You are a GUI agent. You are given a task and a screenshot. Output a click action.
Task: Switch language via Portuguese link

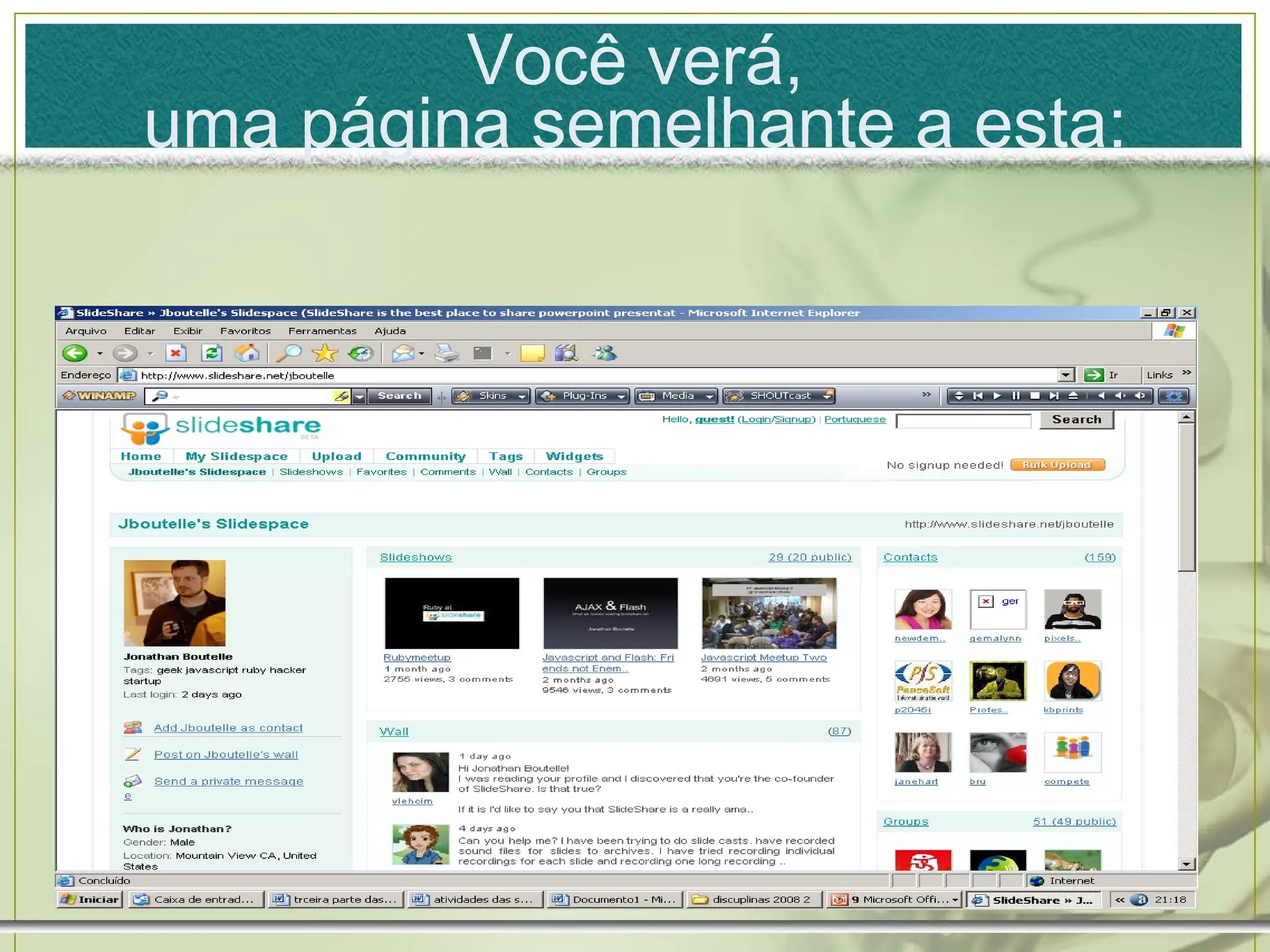(855, 420)
